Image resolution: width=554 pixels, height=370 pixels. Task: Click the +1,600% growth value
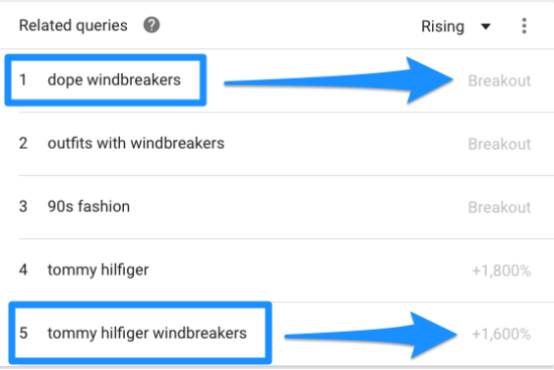tap(501, 334)
